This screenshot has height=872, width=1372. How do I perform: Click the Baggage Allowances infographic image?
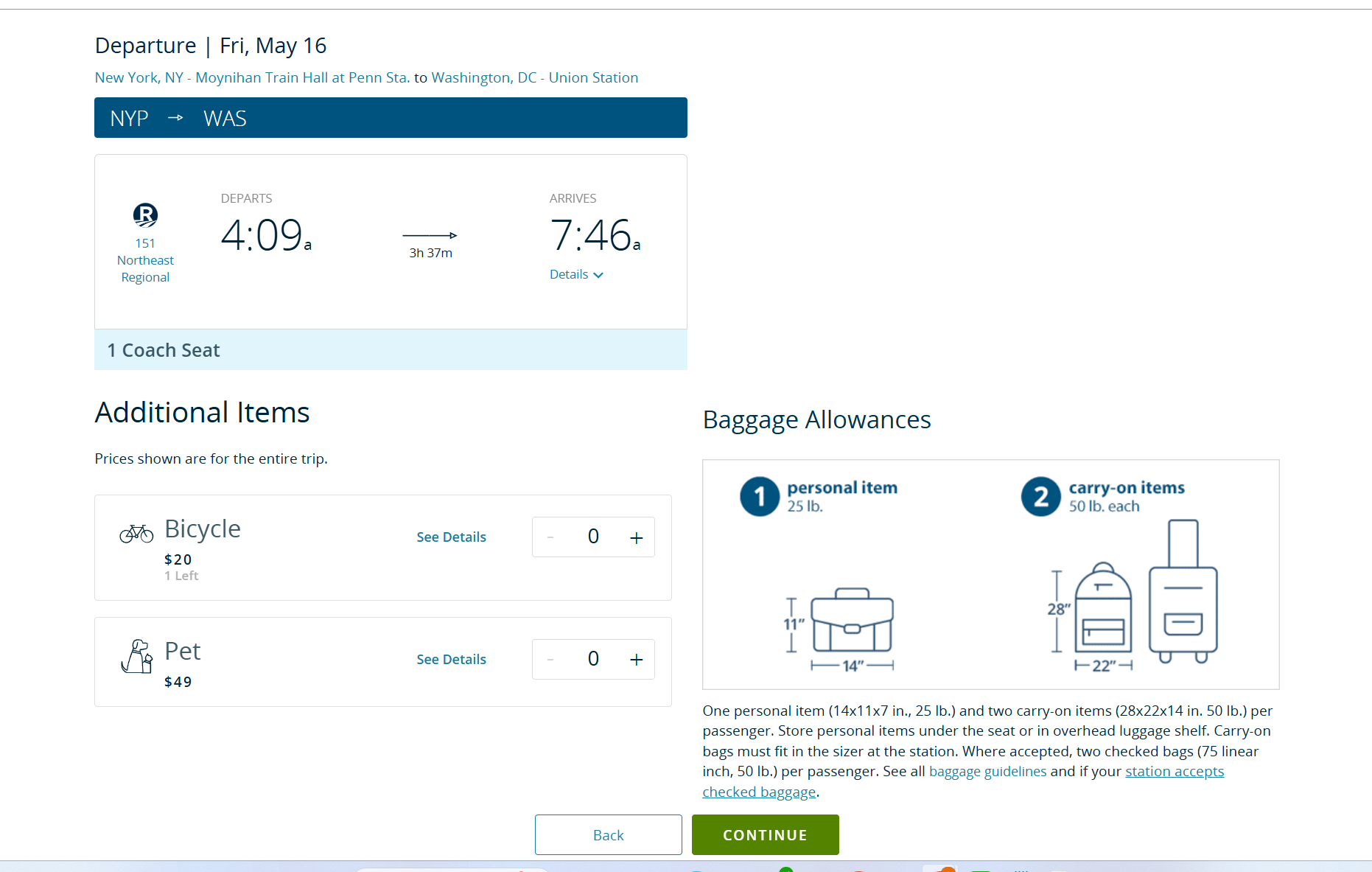click(991, 574)
